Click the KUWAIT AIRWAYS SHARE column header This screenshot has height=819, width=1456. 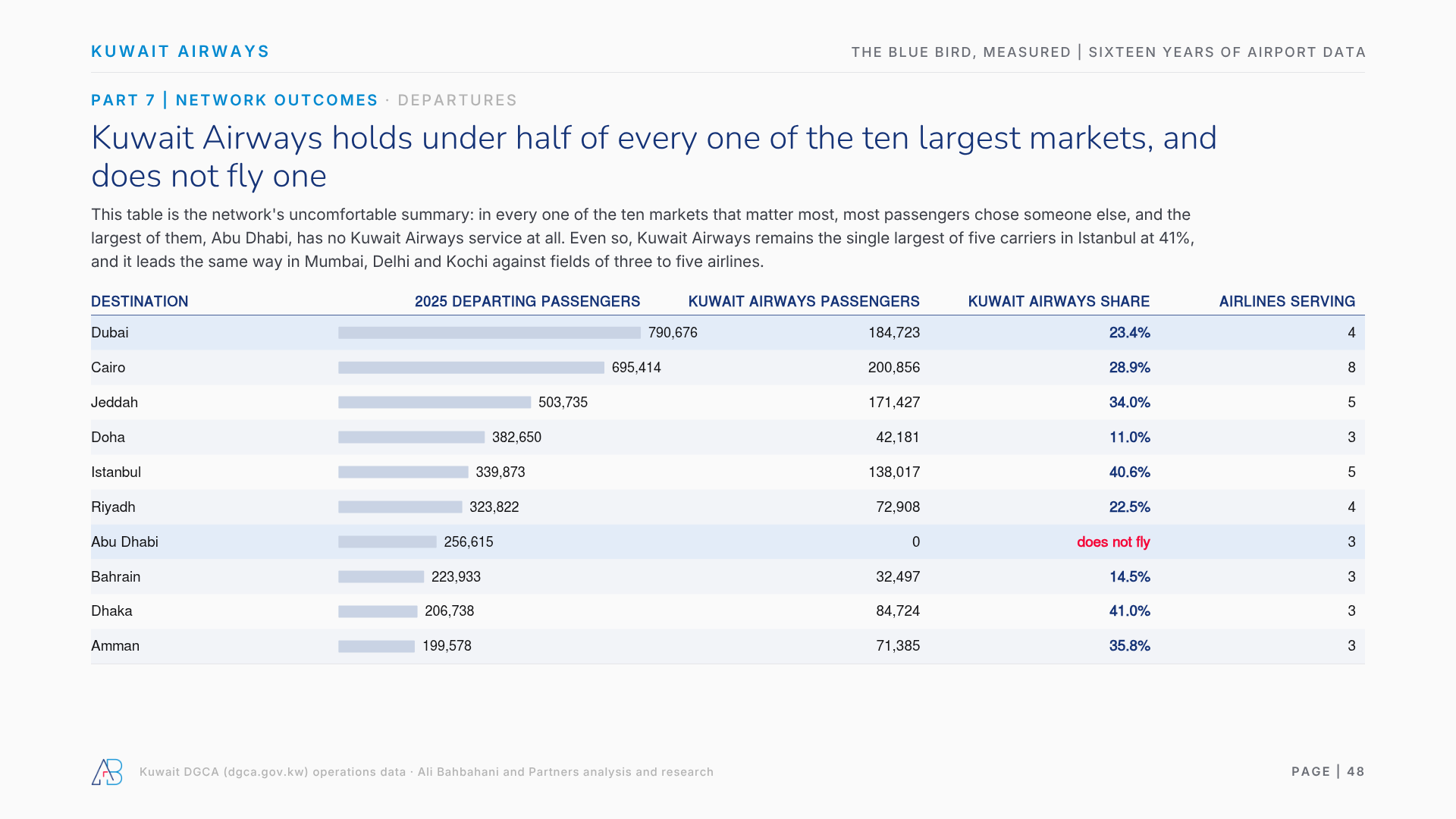1059,302
